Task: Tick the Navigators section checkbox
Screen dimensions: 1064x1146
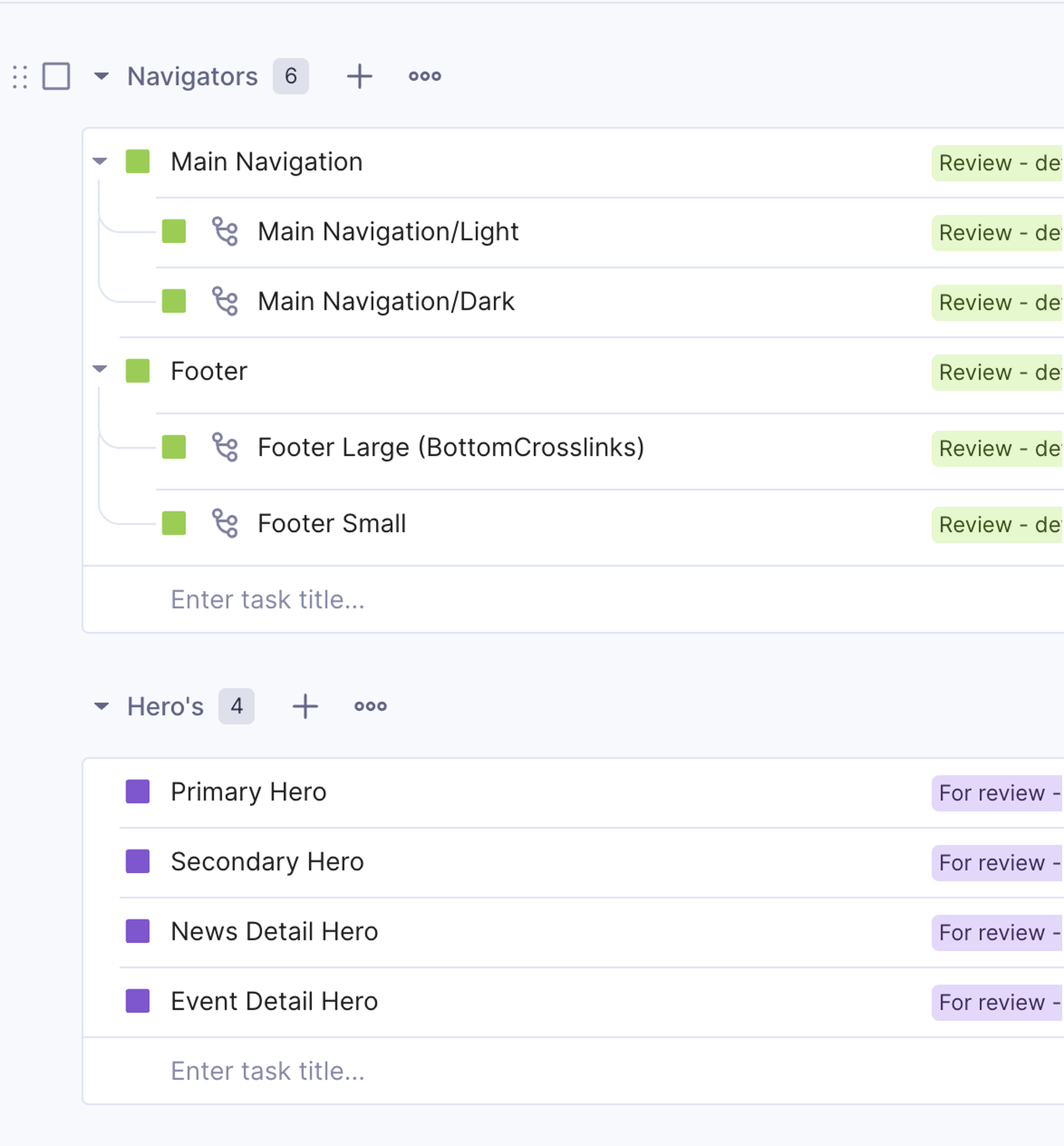Action: tap(56, 77)
